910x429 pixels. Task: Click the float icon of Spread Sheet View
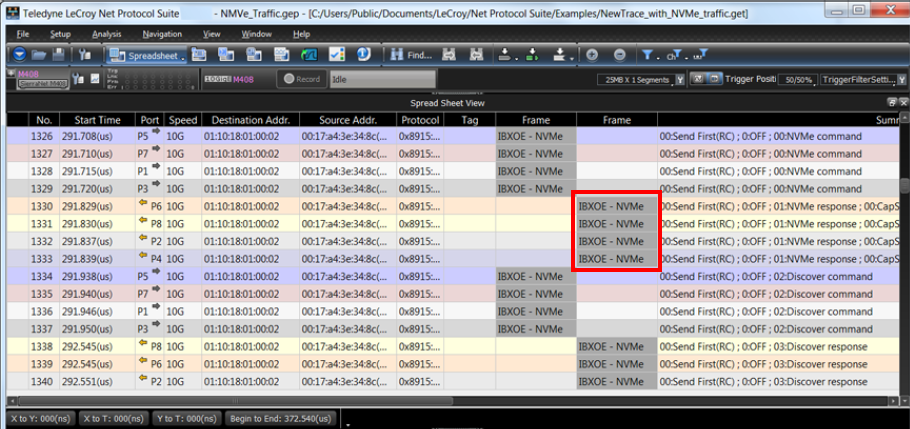pyautogui.click(x=892, y=102)
